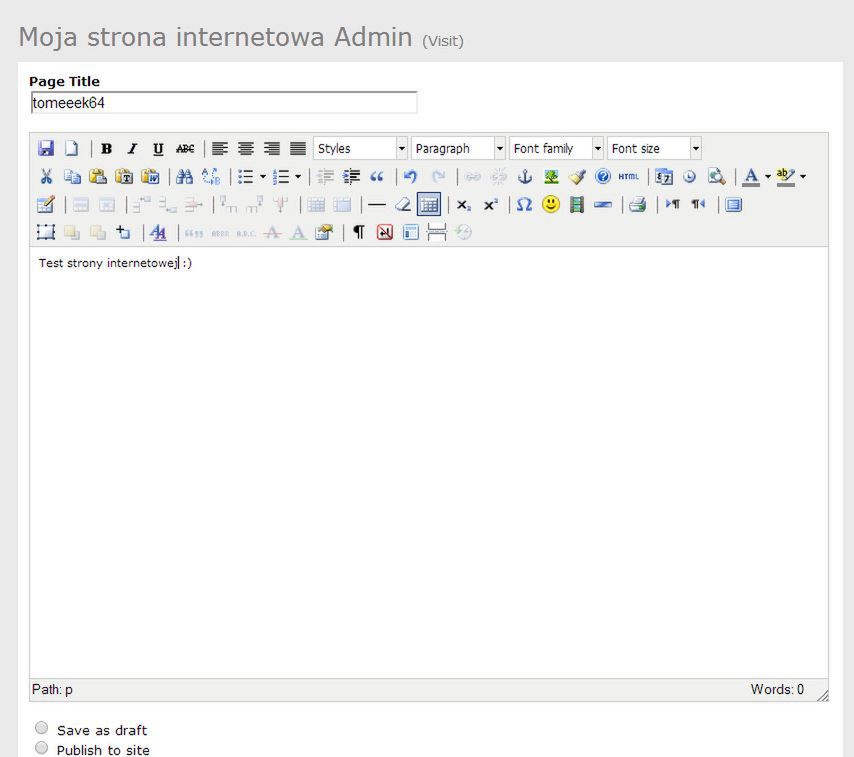
Task: Open HTML source editor
Action: pos(629,176)
